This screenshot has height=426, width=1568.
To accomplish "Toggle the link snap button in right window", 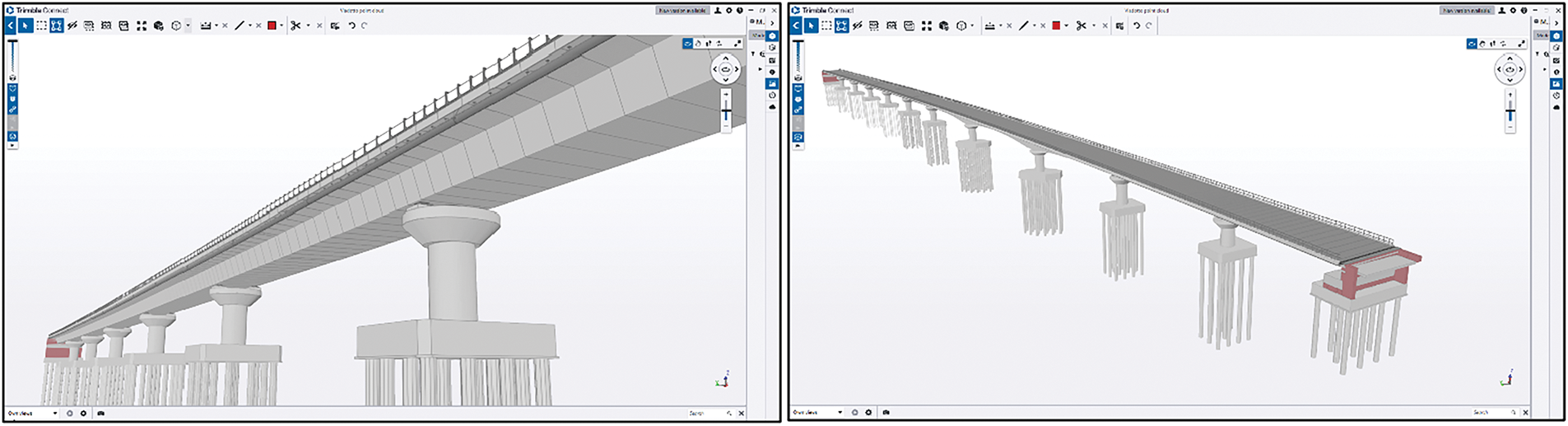I will click(x=798, y=109).
